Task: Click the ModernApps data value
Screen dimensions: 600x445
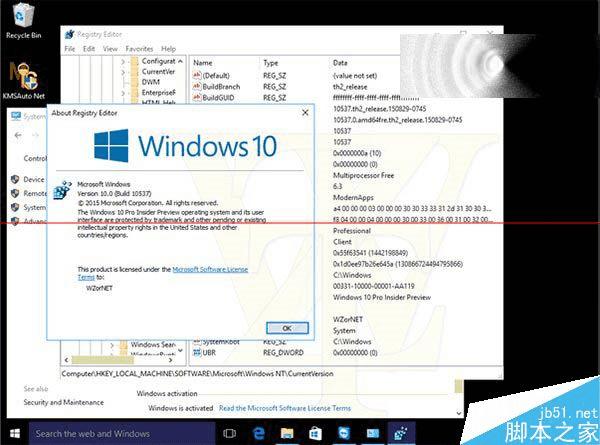Action: coord(353,197)
